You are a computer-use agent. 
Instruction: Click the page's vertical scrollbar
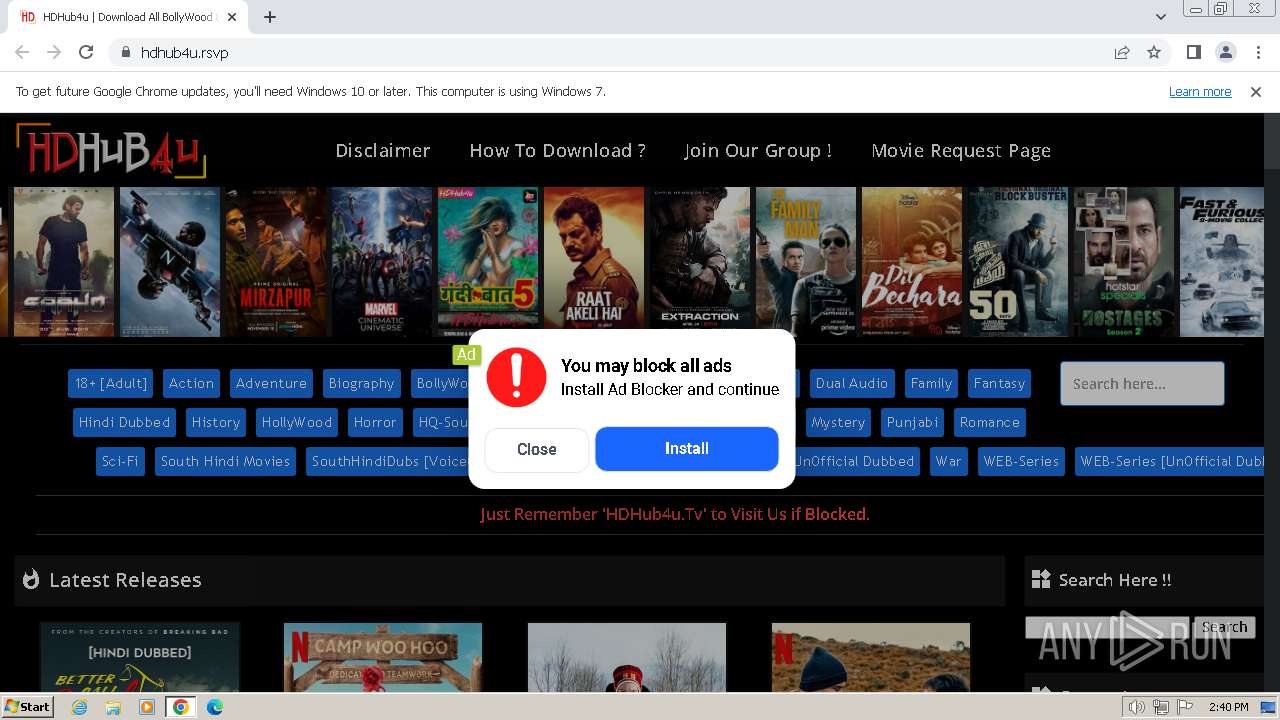(1272, 403)
